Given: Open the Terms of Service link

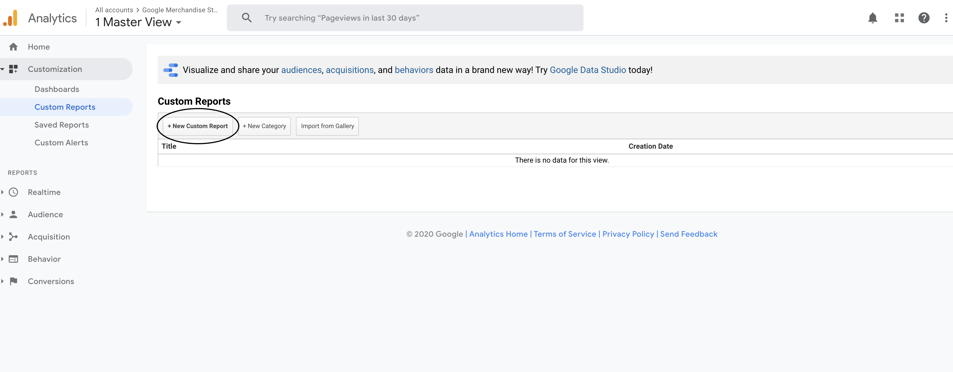Looking at the screenshot, I should tap(565, 234).
